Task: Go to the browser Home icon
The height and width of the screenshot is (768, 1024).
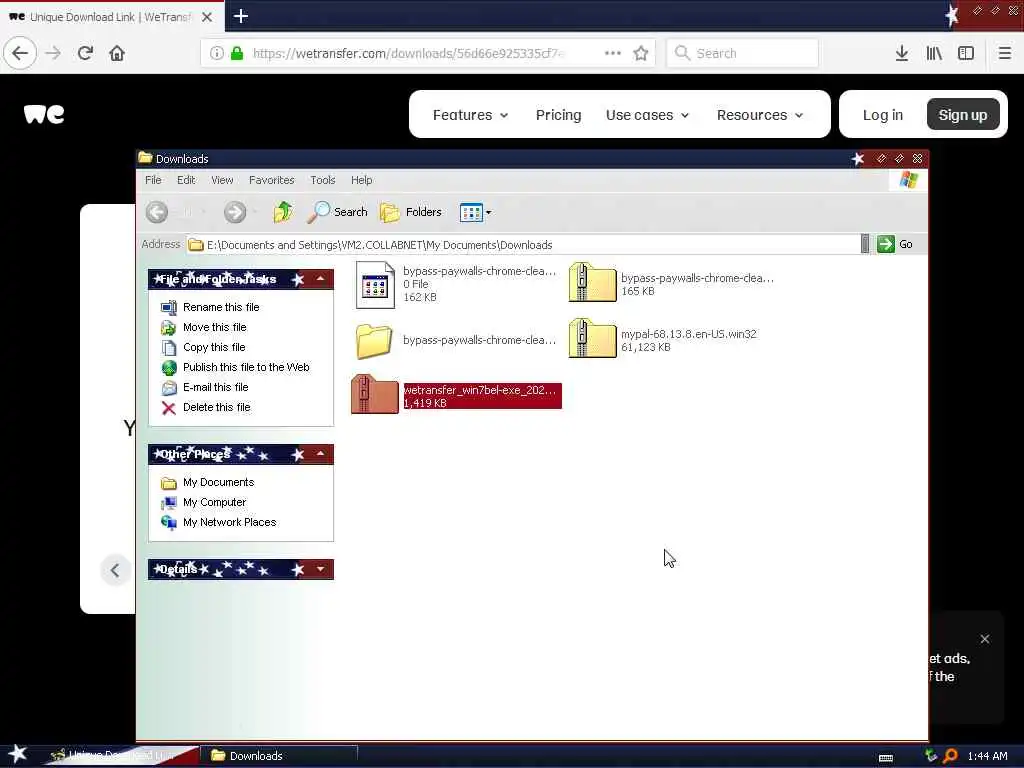Action: pyautogui.click(x=117, y=53)
